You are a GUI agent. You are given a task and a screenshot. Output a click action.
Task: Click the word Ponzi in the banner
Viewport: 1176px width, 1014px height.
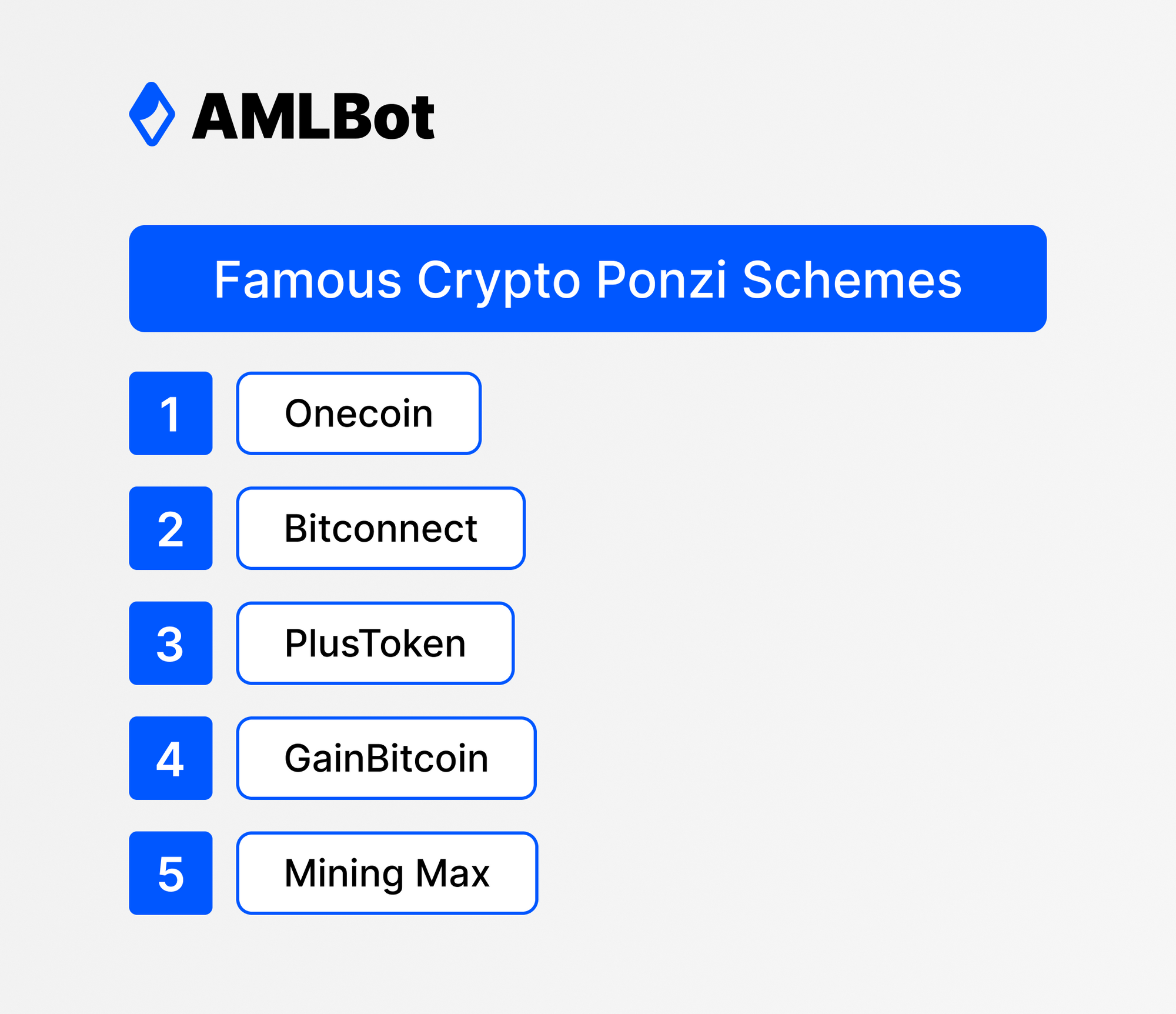click(661, 280)
